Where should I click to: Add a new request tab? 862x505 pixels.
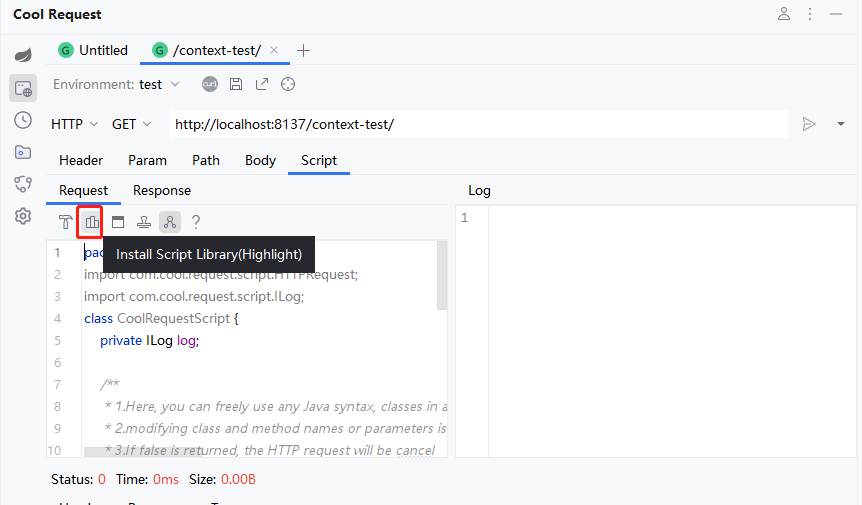click(303, 51)
